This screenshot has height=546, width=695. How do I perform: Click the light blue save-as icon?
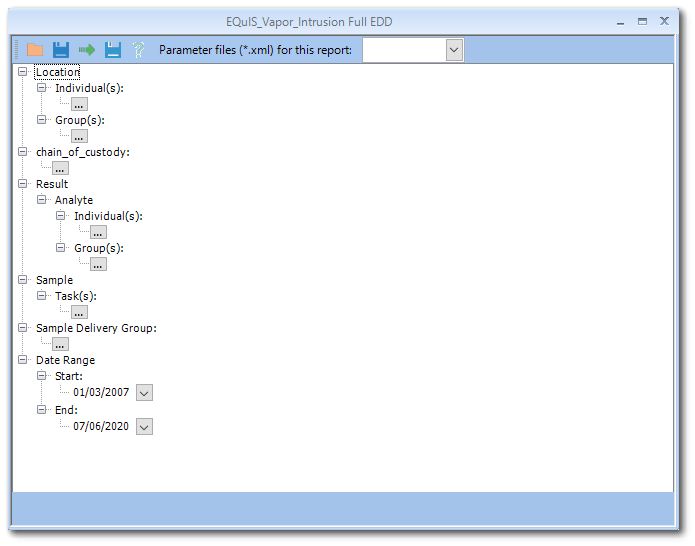tap(113, 50)
